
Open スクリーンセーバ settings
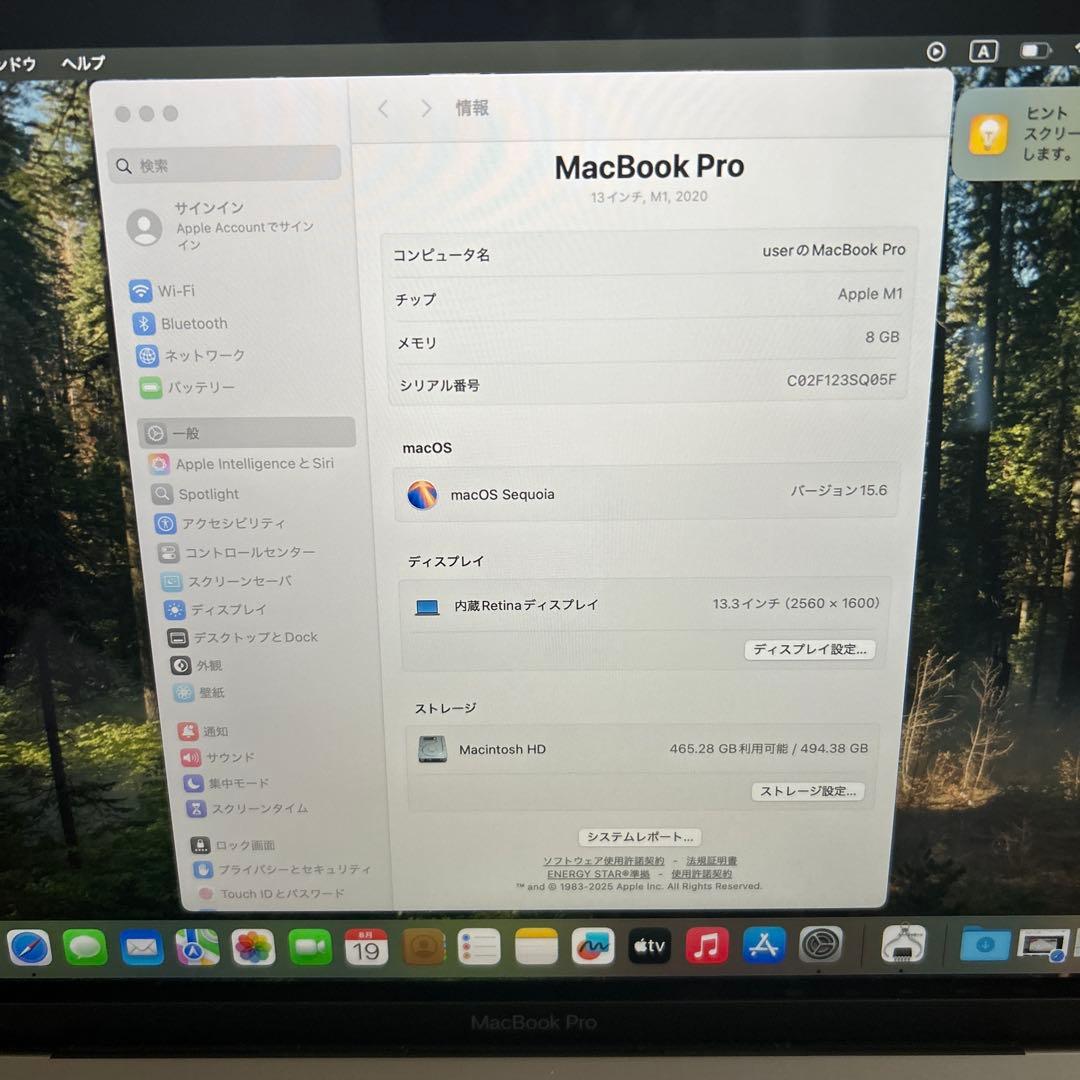tap(227, 581)
